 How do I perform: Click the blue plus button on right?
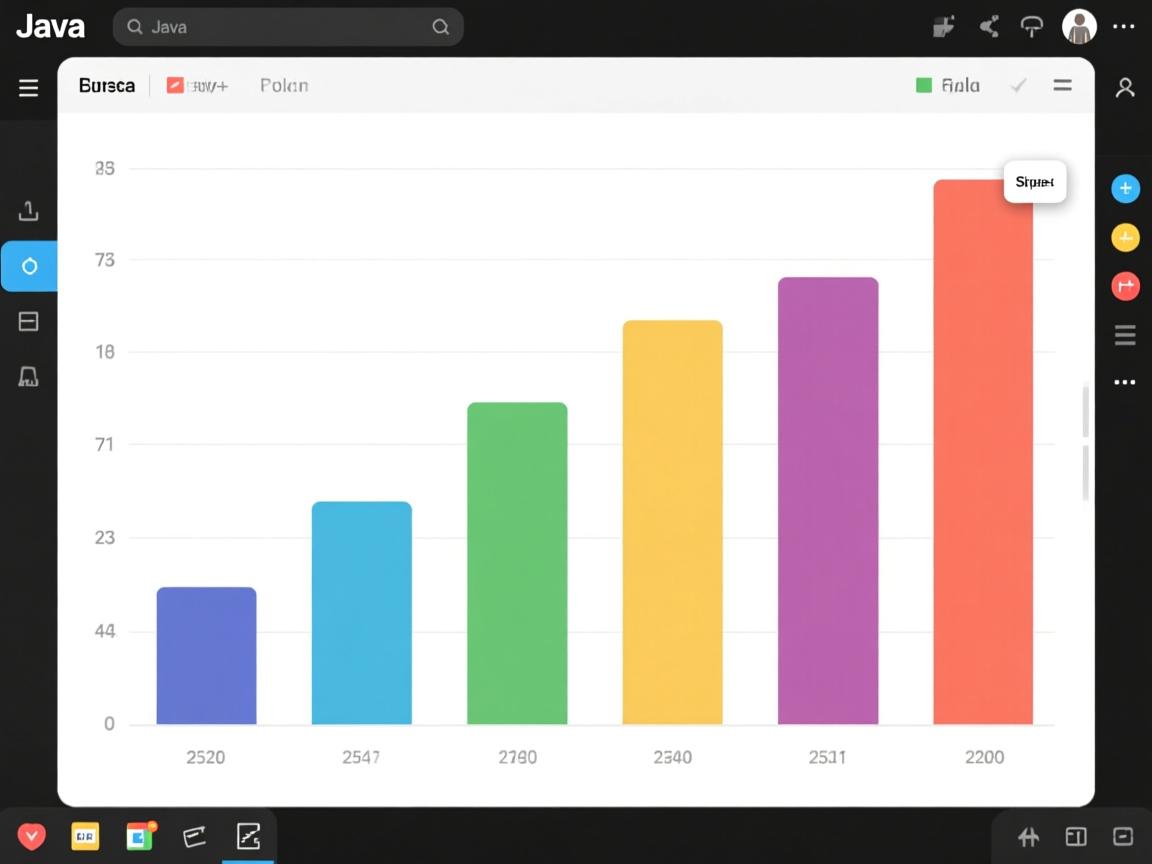(1125, 188)
